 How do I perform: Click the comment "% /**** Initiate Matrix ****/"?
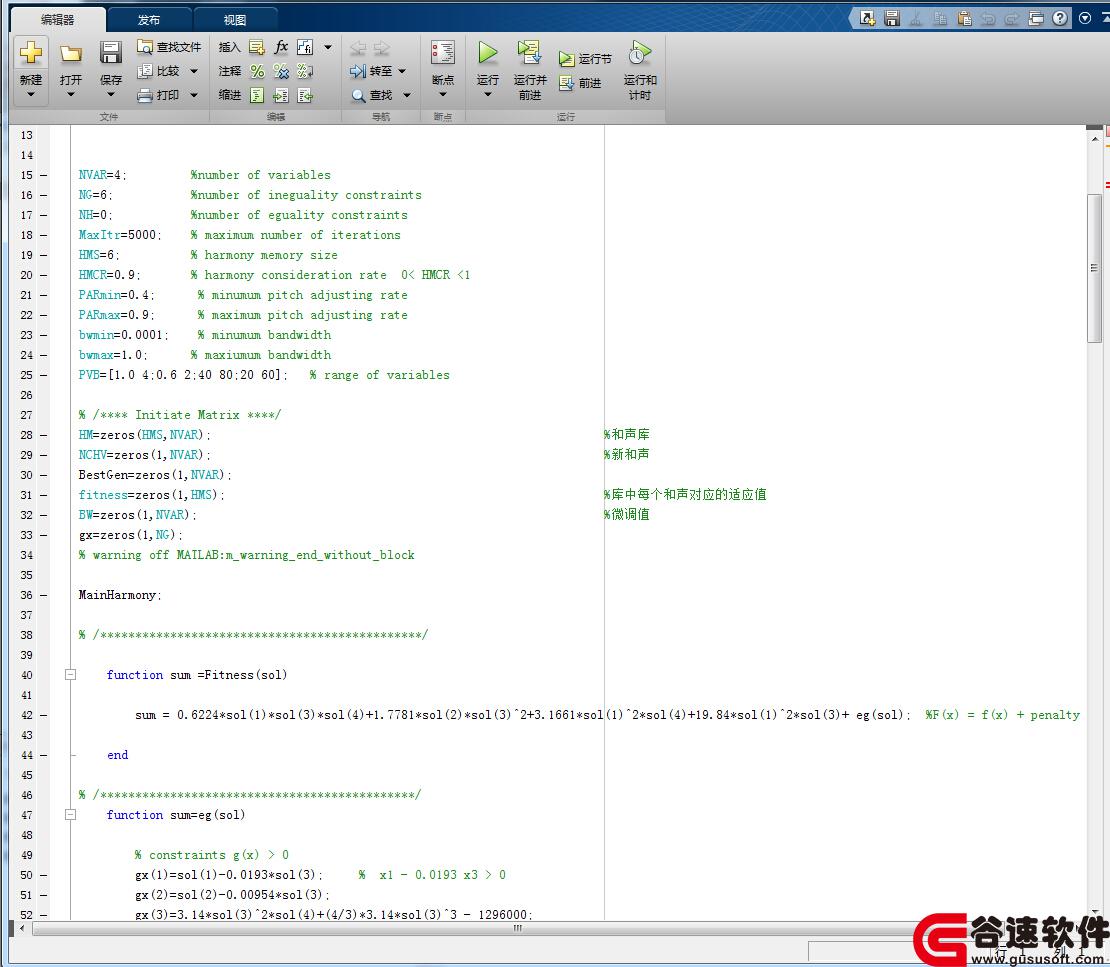coord(180,415)
